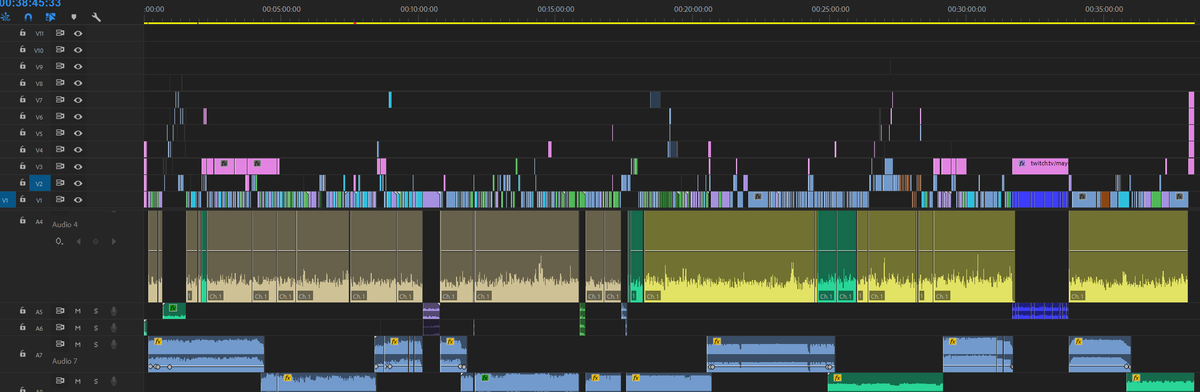
Task: Toggle the Linked Selection icon
Action: tap(51, 17)
